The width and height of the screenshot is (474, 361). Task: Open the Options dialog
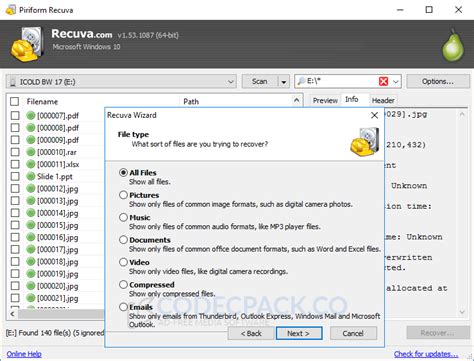pyautogui.click(x=438, y=81)
